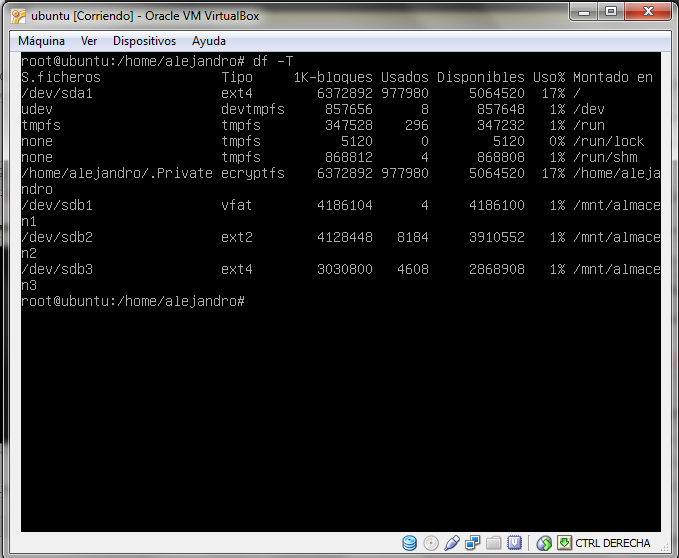Open the Ver menu

pos(89,41)
